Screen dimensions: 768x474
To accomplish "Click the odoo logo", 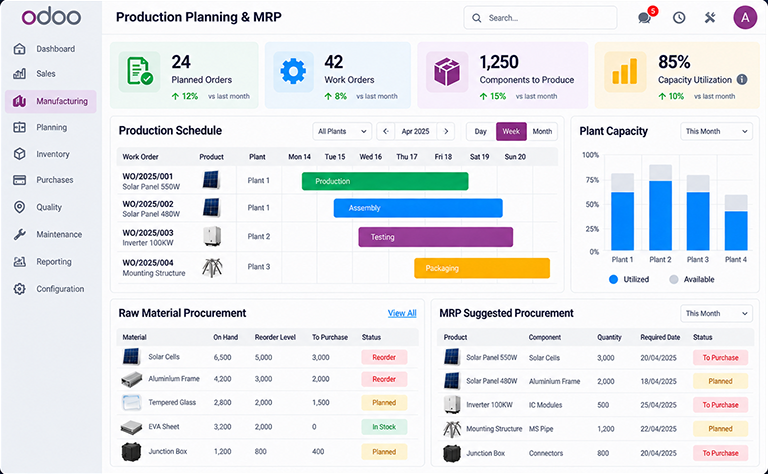I will coord(51,17).
